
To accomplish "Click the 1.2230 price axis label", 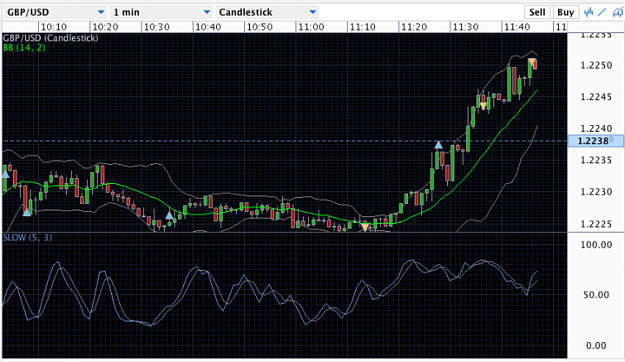I will click(596, 192).
